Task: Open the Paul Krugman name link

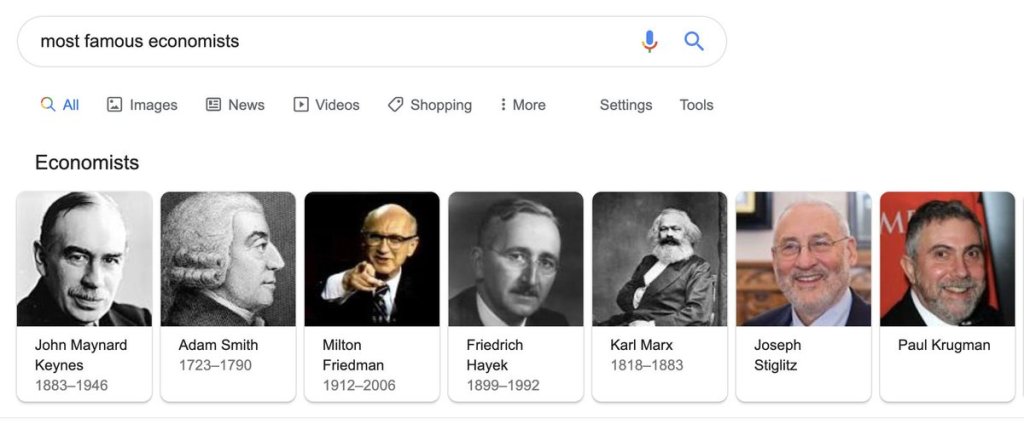Action: [944, 345]
